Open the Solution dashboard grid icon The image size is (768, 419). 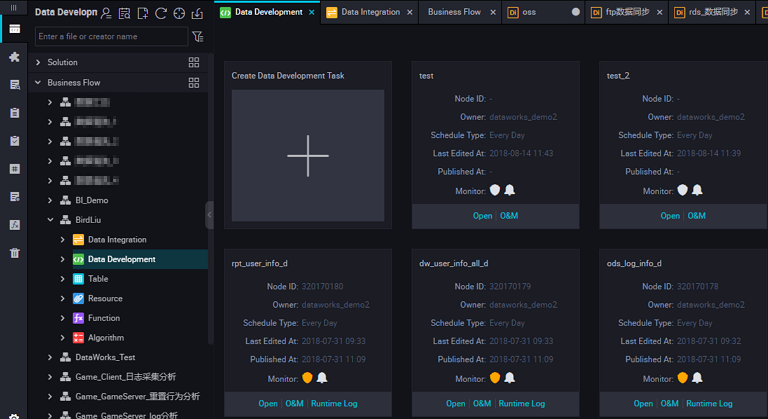(x=194, y=62)
